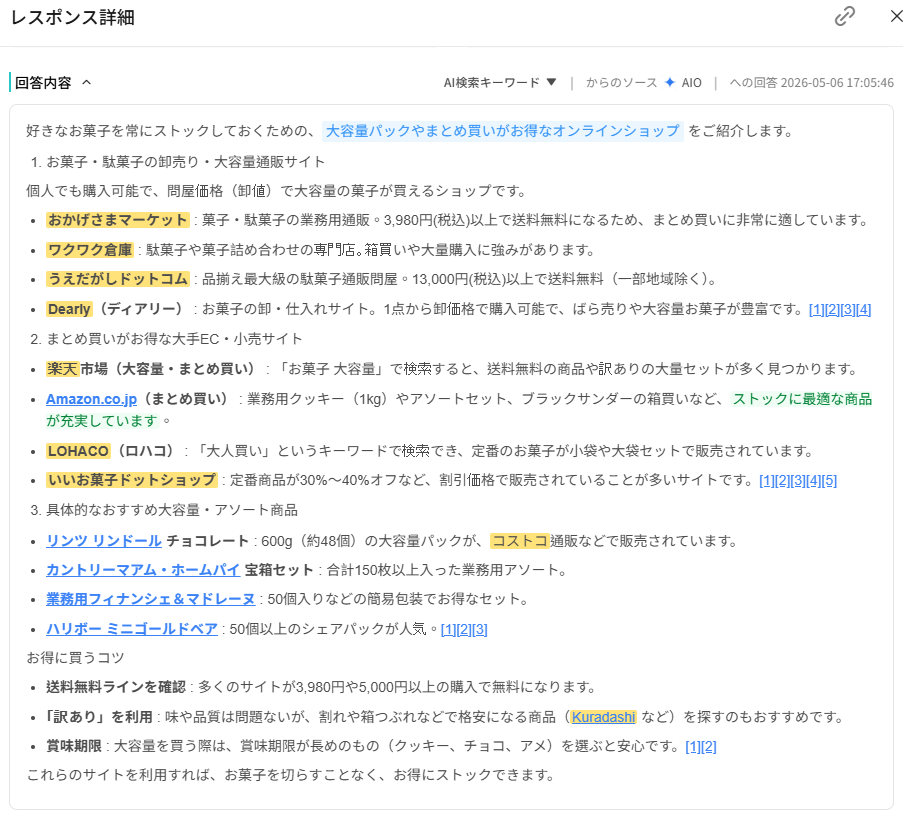Screen dimensions: 903x816
Task: Click the bold 賞味期限 label
Action: (74, 746)
